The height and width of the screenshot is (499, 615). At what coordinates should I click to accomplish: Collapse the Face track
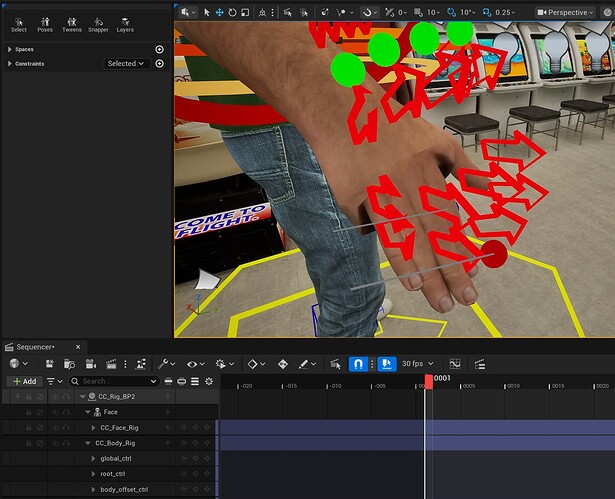click(88, 412)
